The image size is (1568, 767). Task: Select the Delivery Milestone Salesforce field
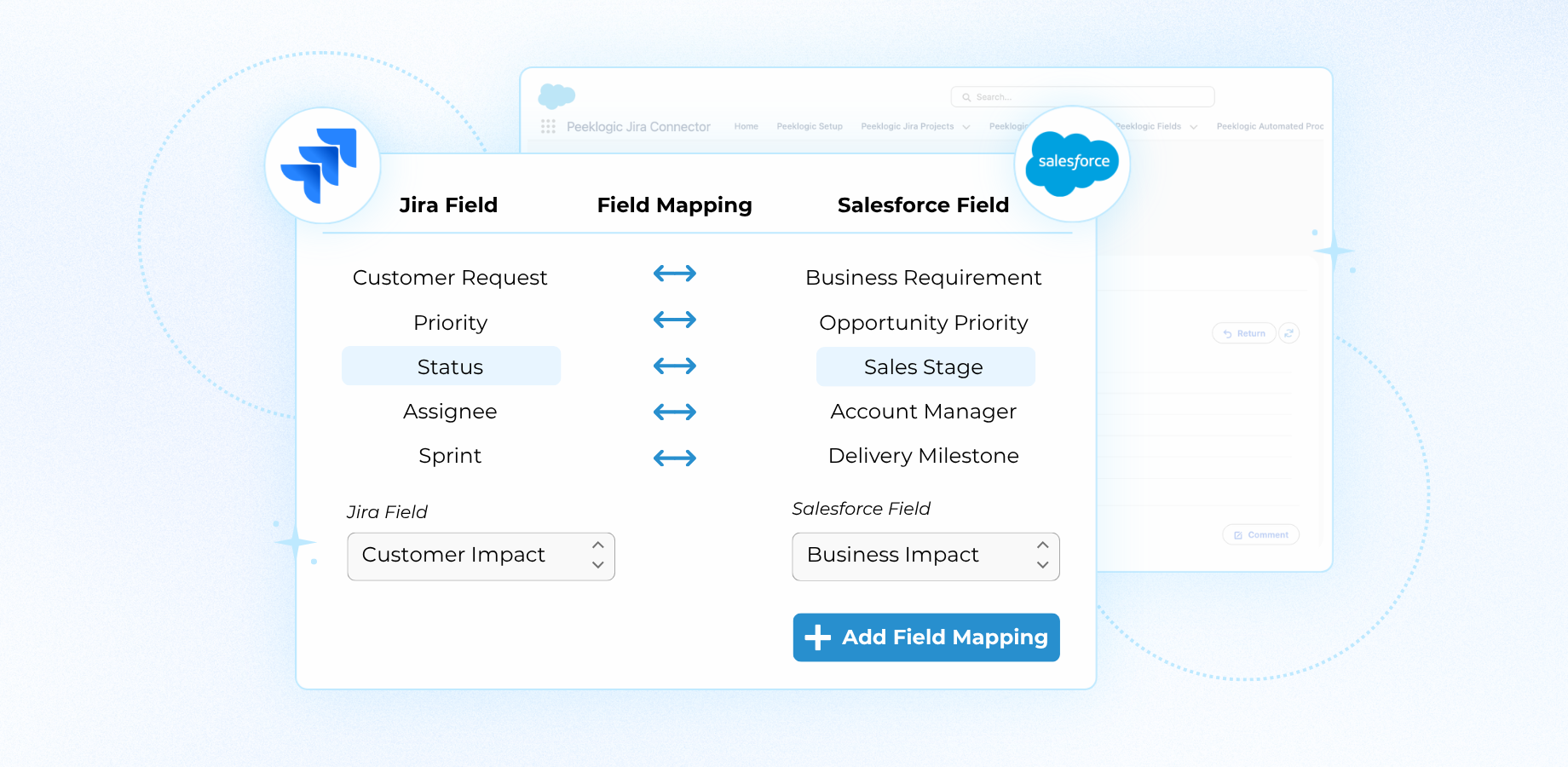point(924,456)
